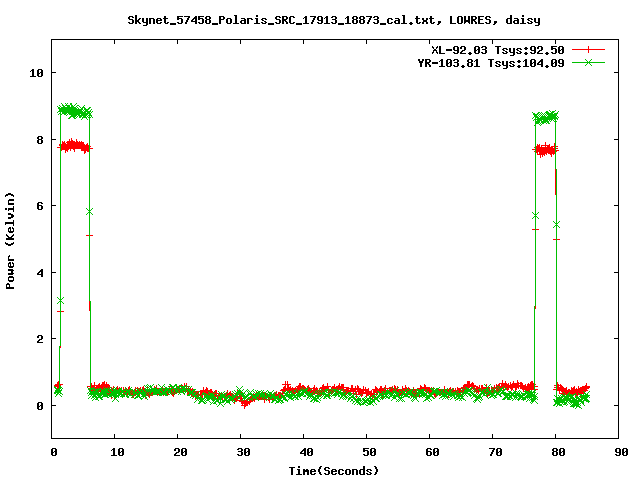Click the Power (Kelvin) y-axis label
Image resolution: width=640 pixels, height=480 pixels.
(x=10, y=241)
